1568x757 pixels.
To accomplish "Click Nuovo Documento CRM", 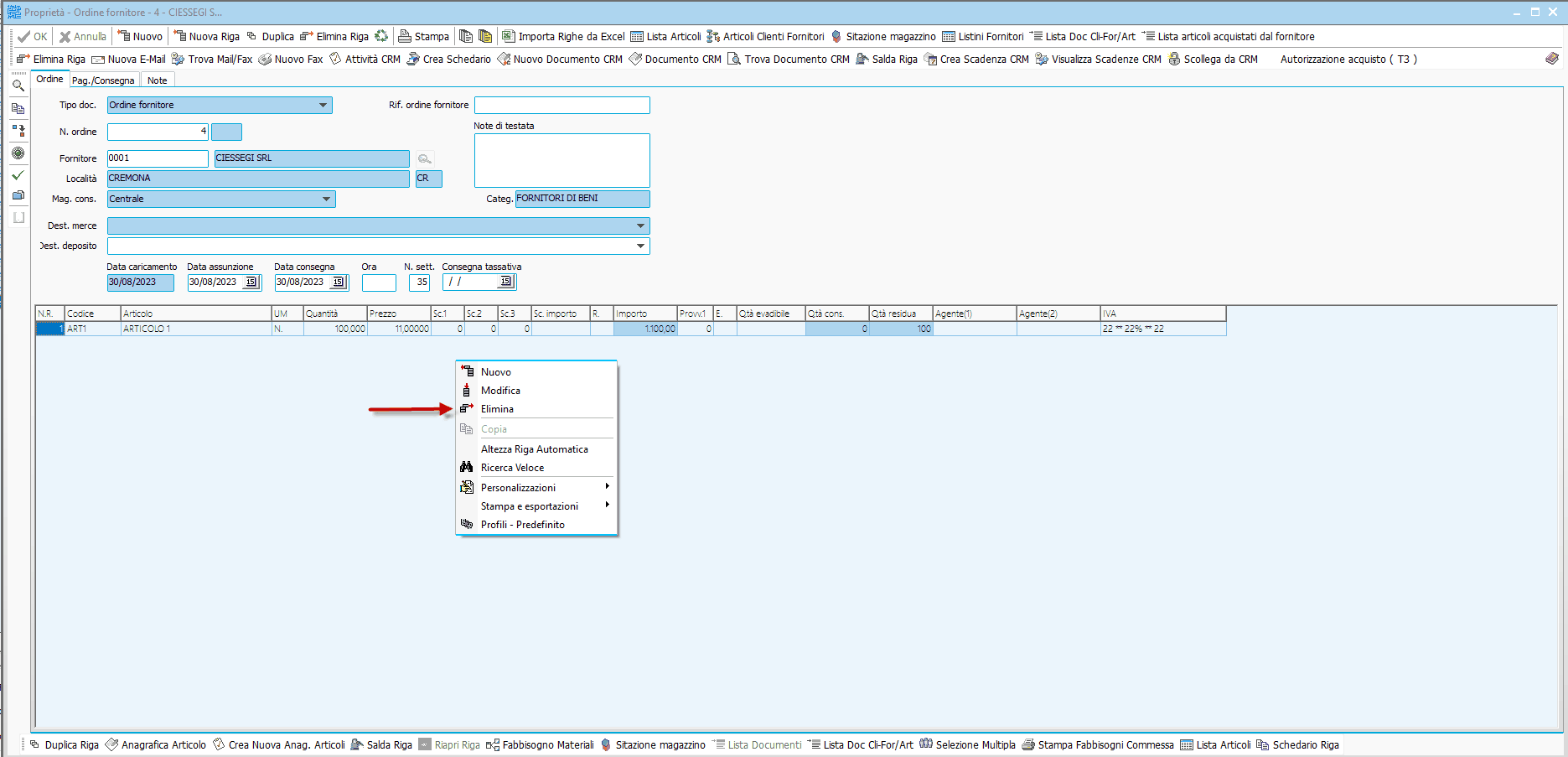I will click(x=560, y=60).
